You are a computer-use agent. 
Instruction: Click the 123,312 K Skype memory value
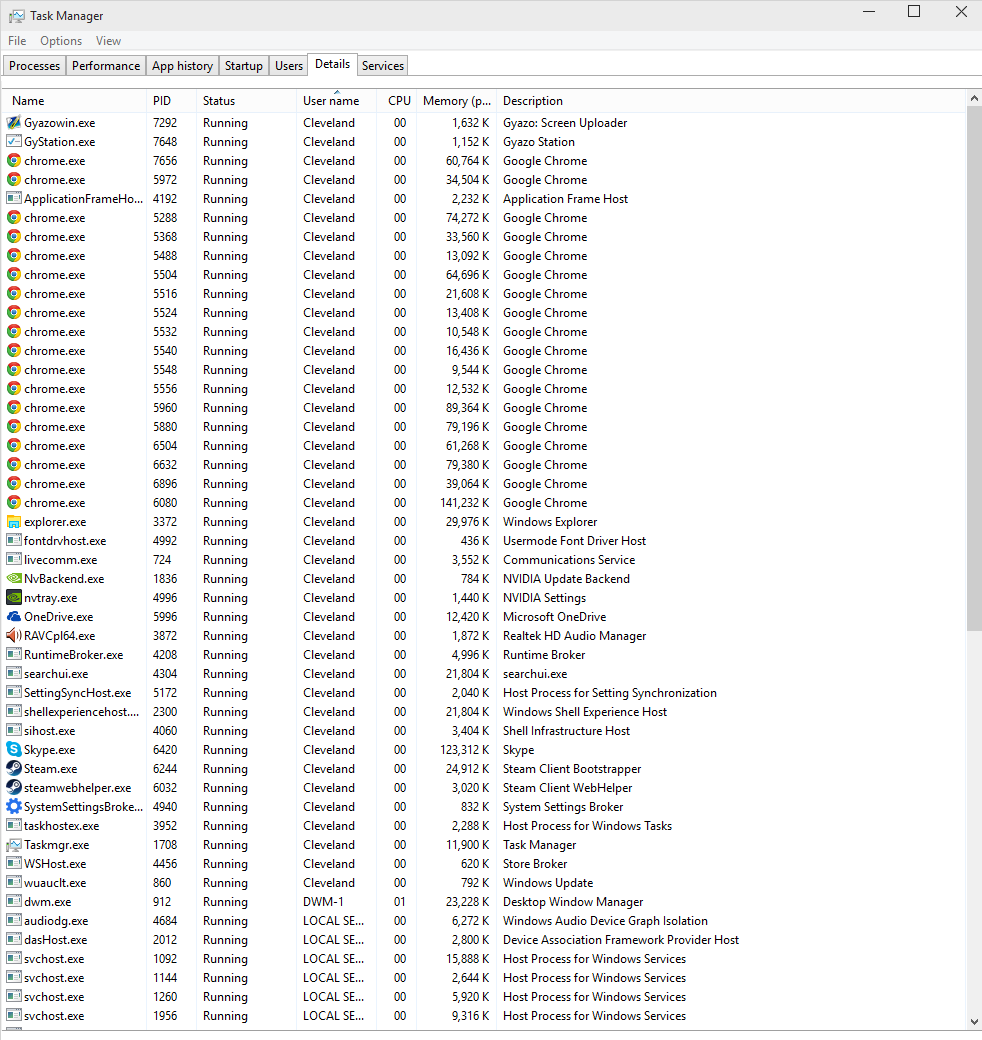(465, 749)
